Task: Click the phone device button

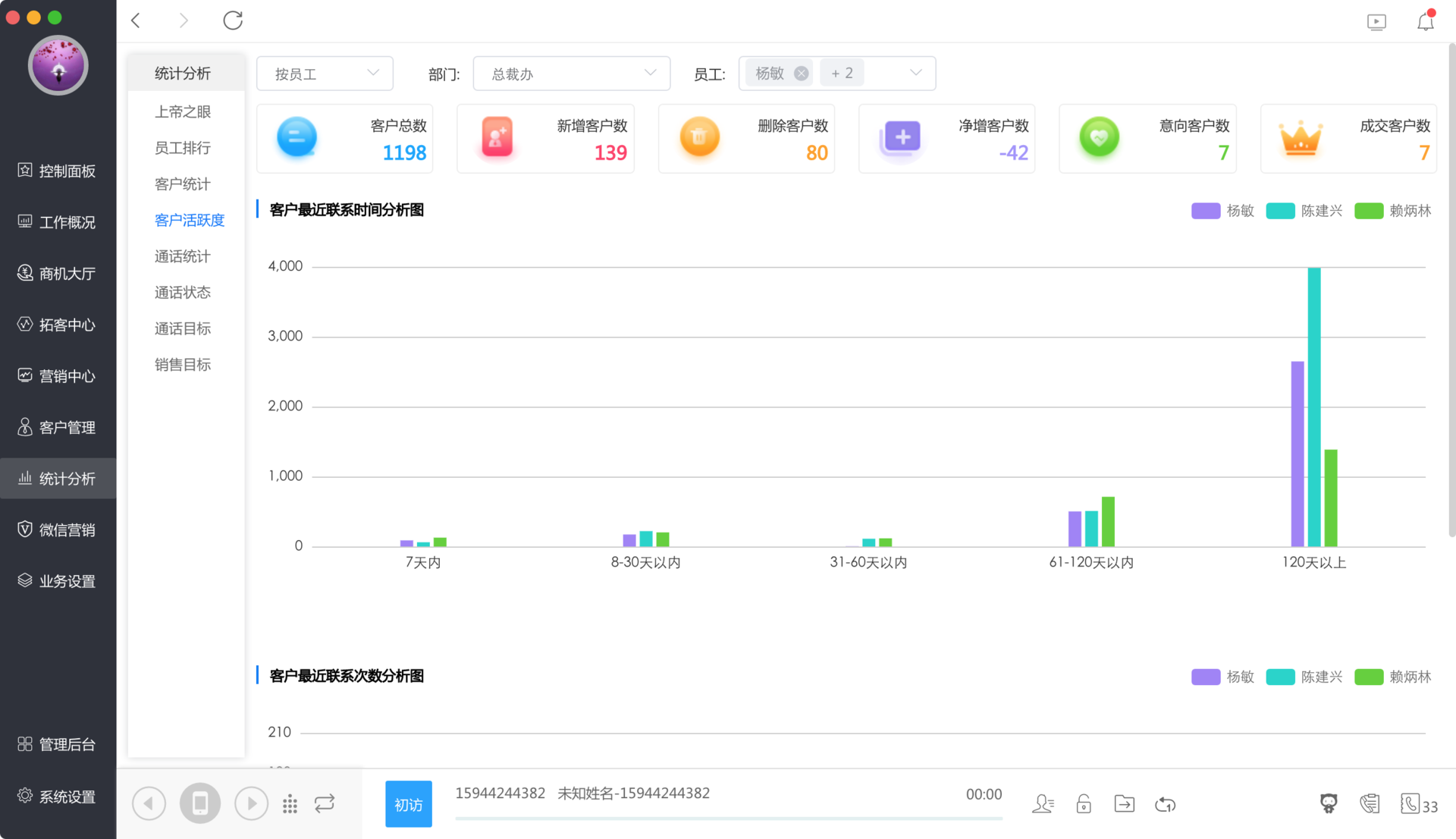Action: 200,803
